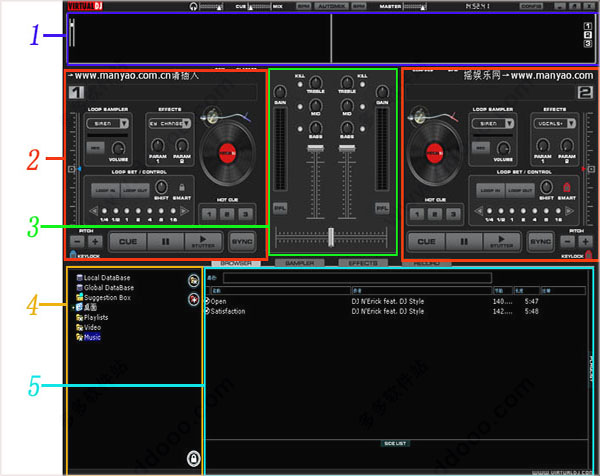Viewport: 600px width, 476px height.
Task: Pause deck 1 playback
Action: click(165, 241)
